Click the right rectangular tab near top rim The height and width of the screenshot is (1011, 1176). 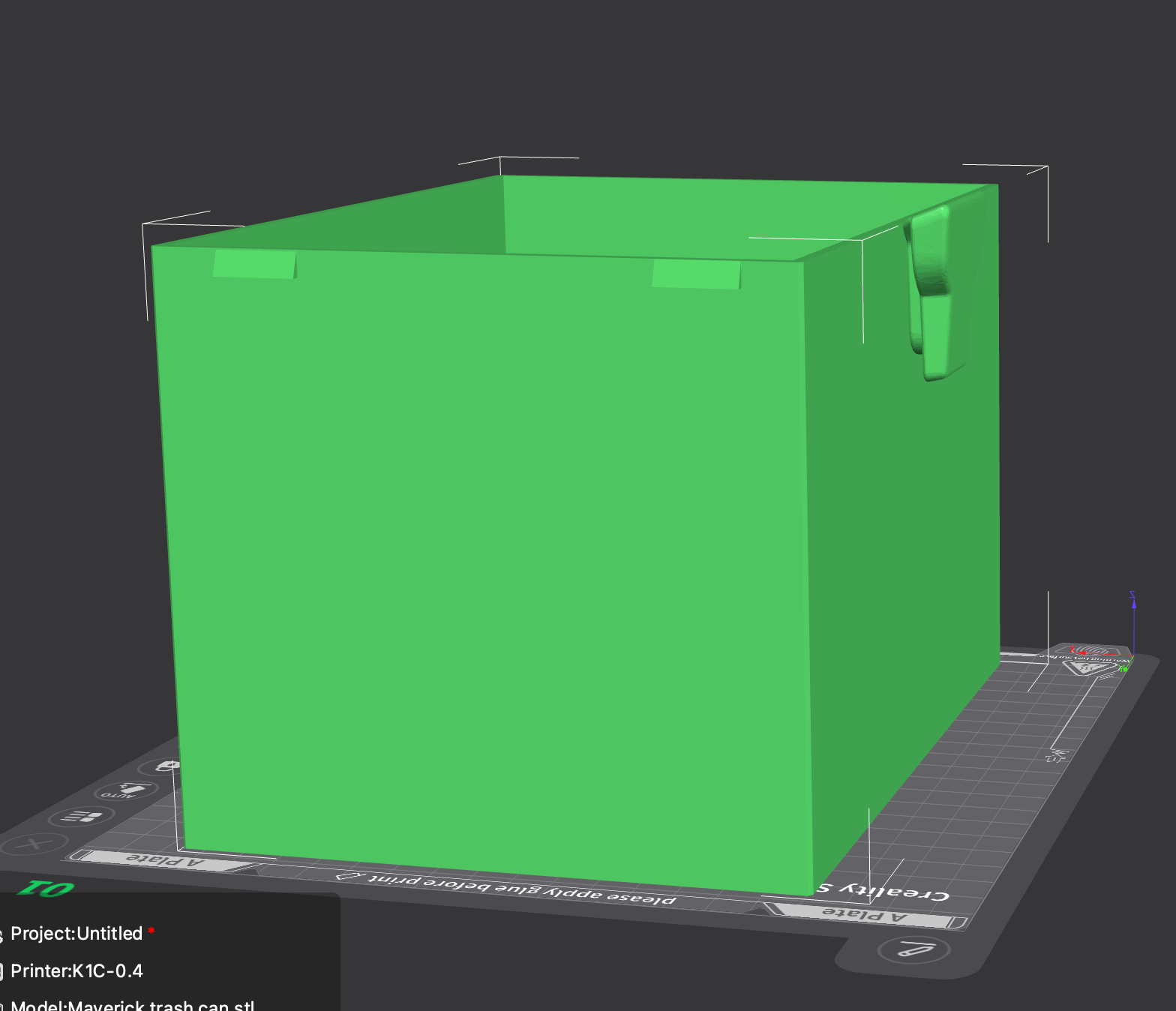click(x=696, y=274)
